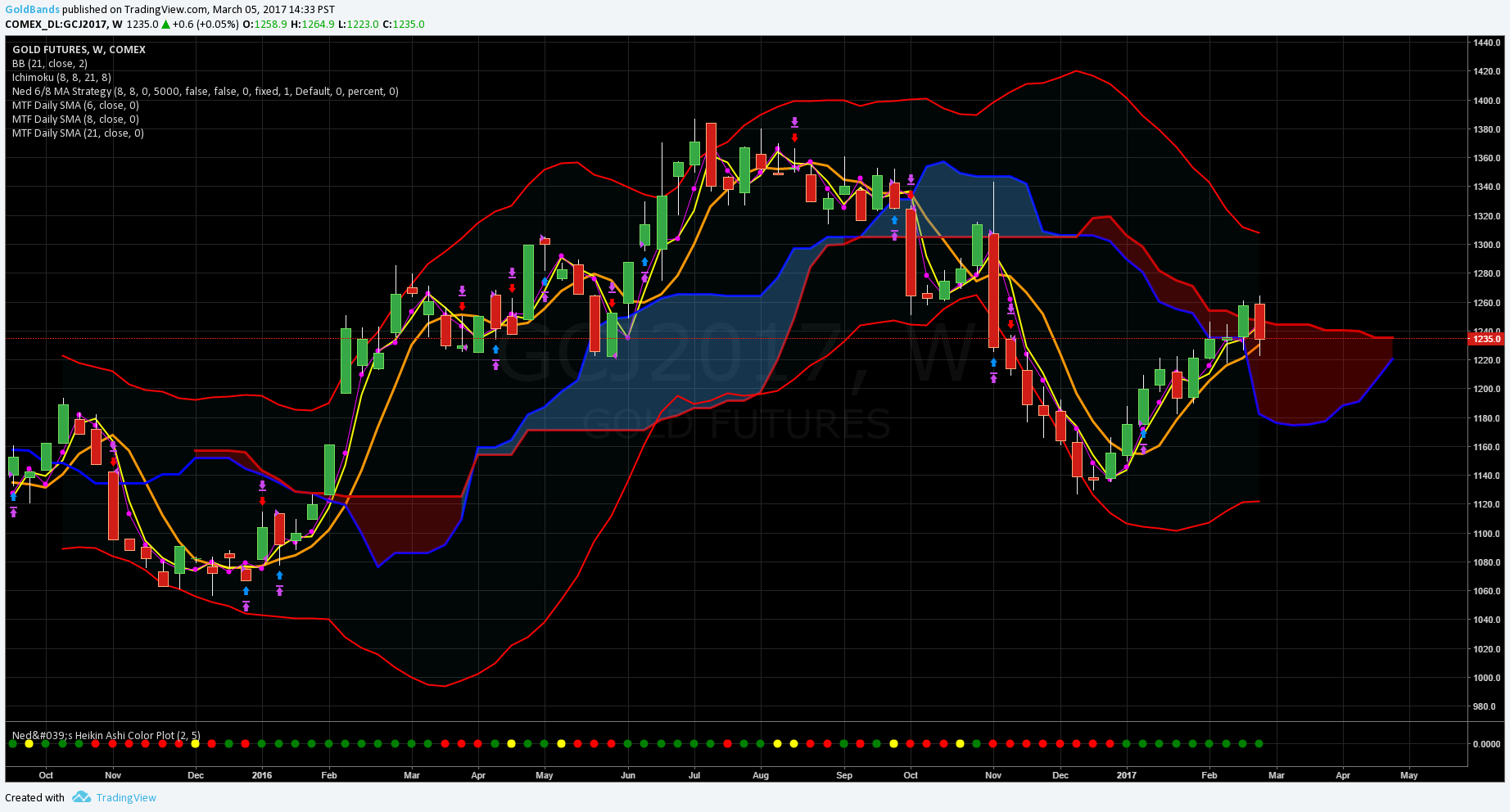The height and width of the screenshot is (812, 1510).
Task: Click the 1360.0 price scale label
Action: click(1487, 158)
